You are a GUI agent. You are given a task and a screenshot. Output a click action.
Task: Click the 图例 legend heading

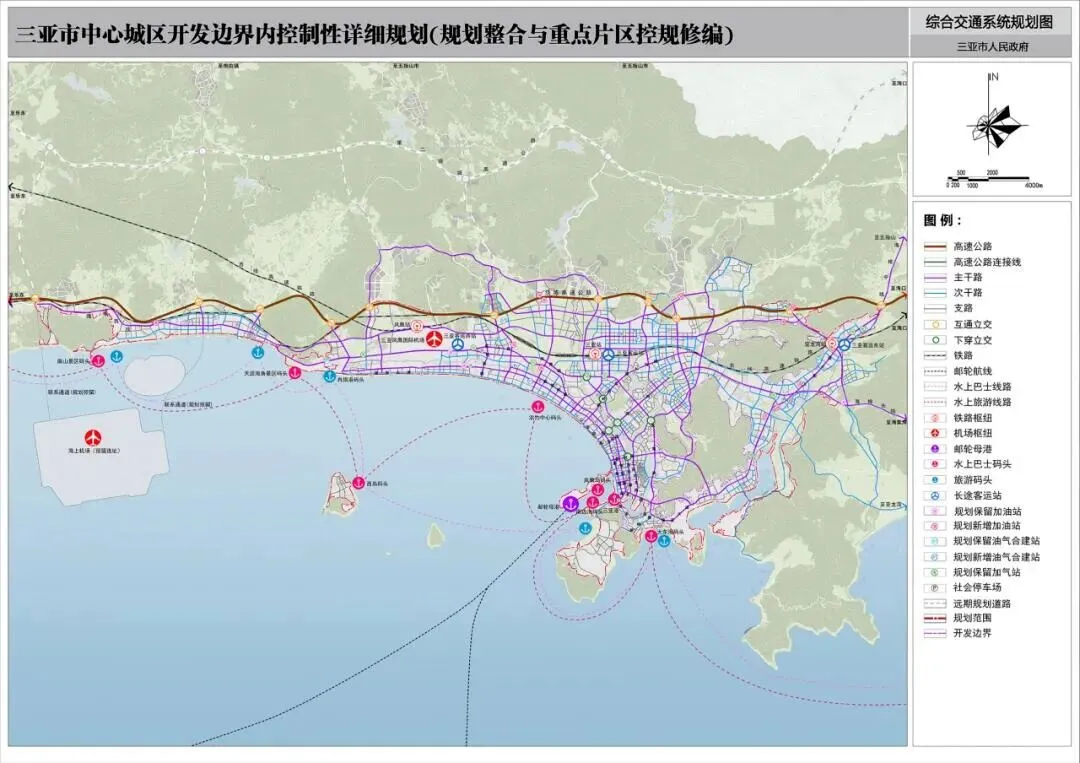click(x=942, y=220)
